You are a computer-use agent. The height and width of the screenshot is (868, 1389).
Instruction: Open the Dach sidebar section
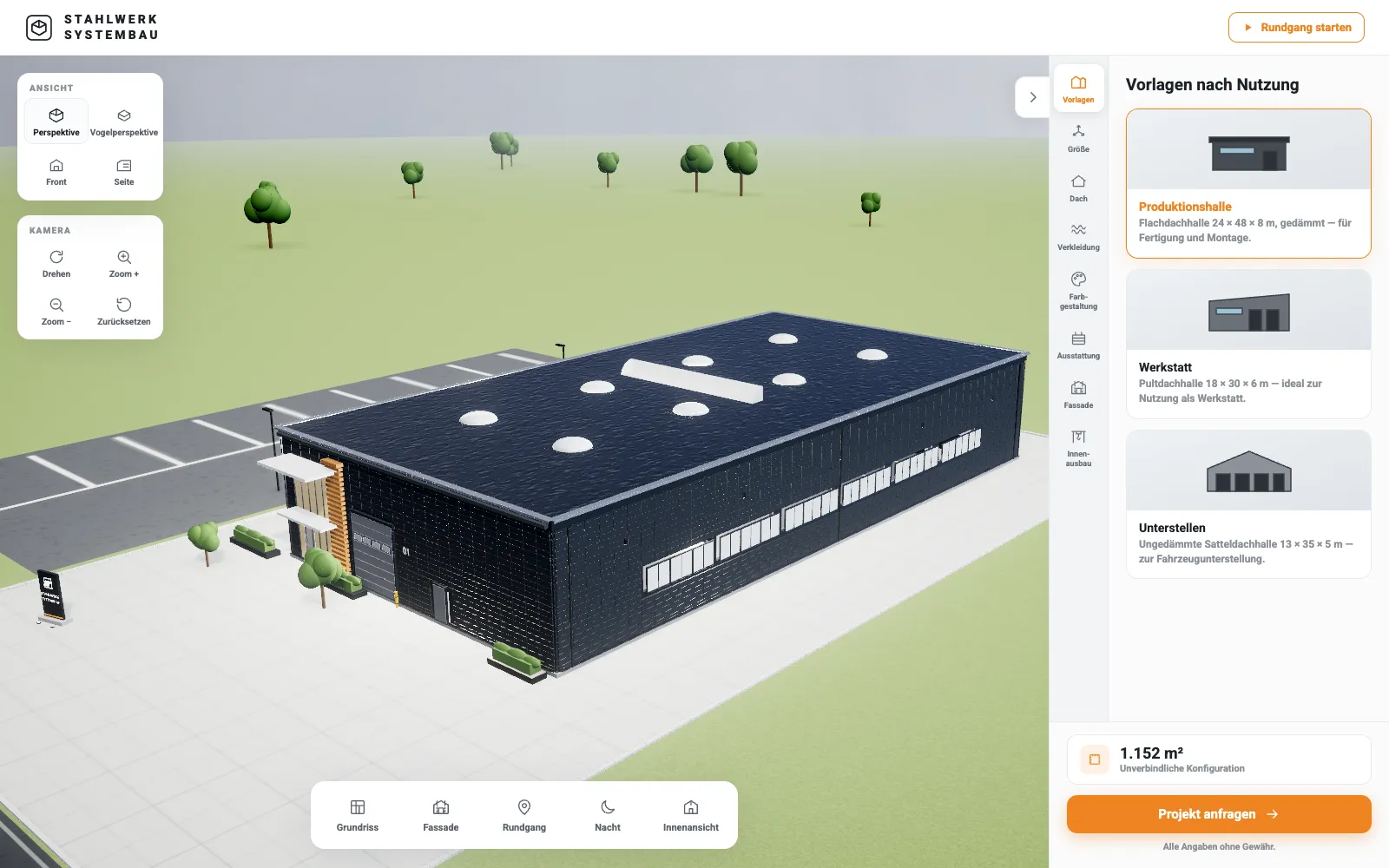(1078, 188)
